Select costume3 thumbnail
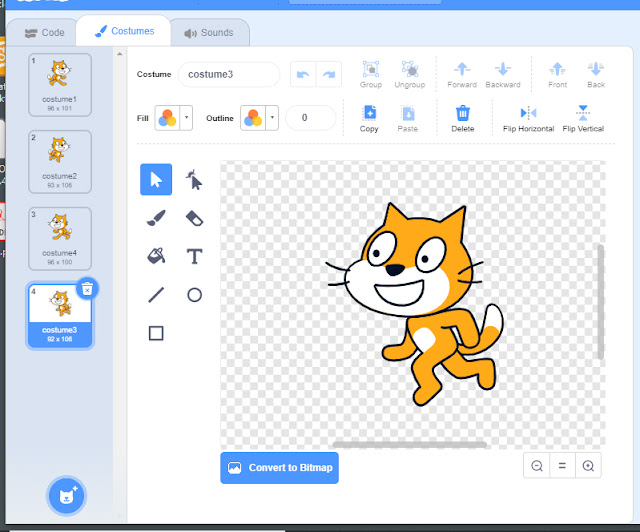 (60, 316)
